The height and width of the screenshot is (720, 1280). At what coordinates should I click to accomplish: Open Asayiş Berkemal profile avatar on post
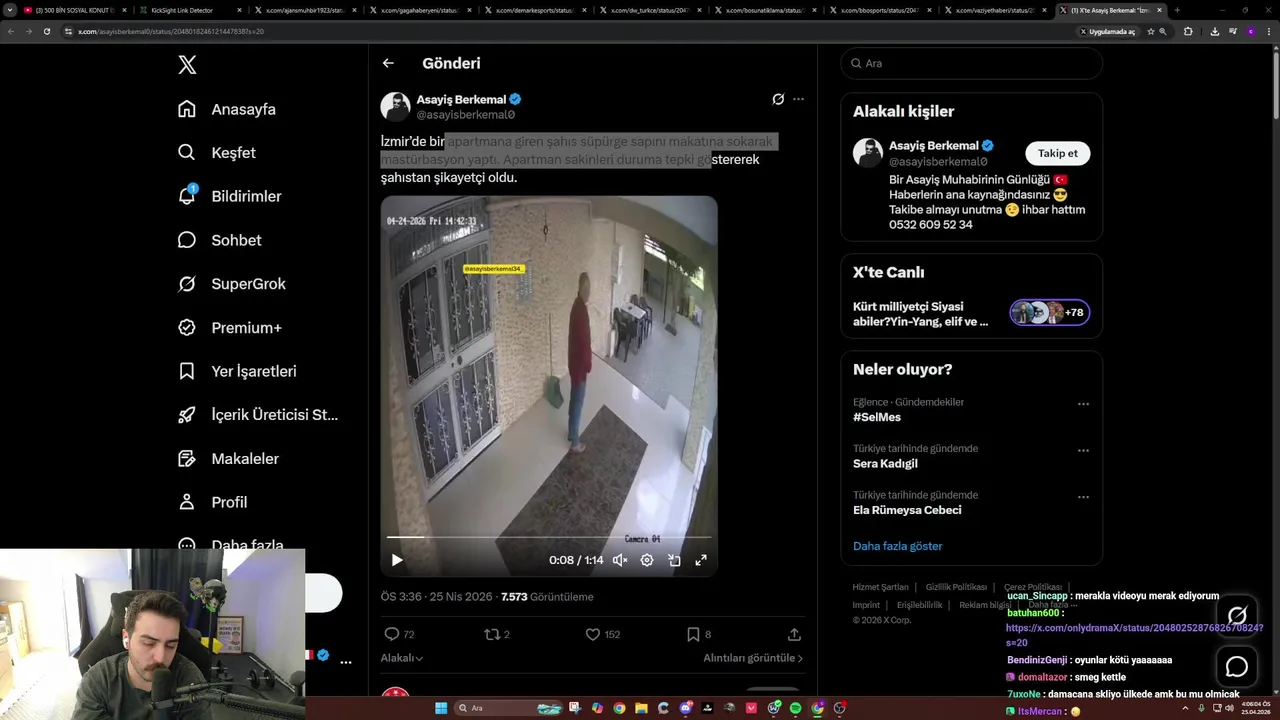395,107
